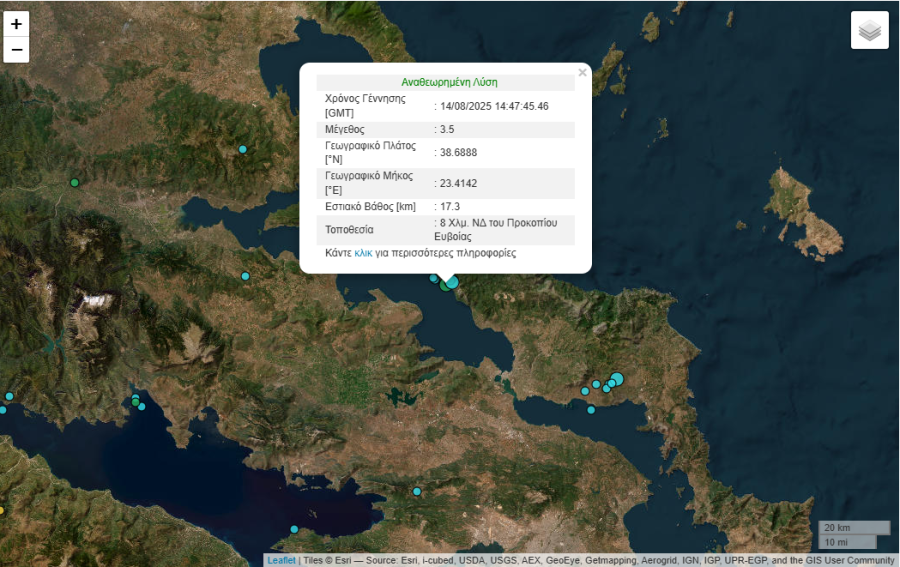Screen dimensions: 900x567
Task: Click the lone cyan marker south of the eastern cluster
Action: click(x=591, y=410)
